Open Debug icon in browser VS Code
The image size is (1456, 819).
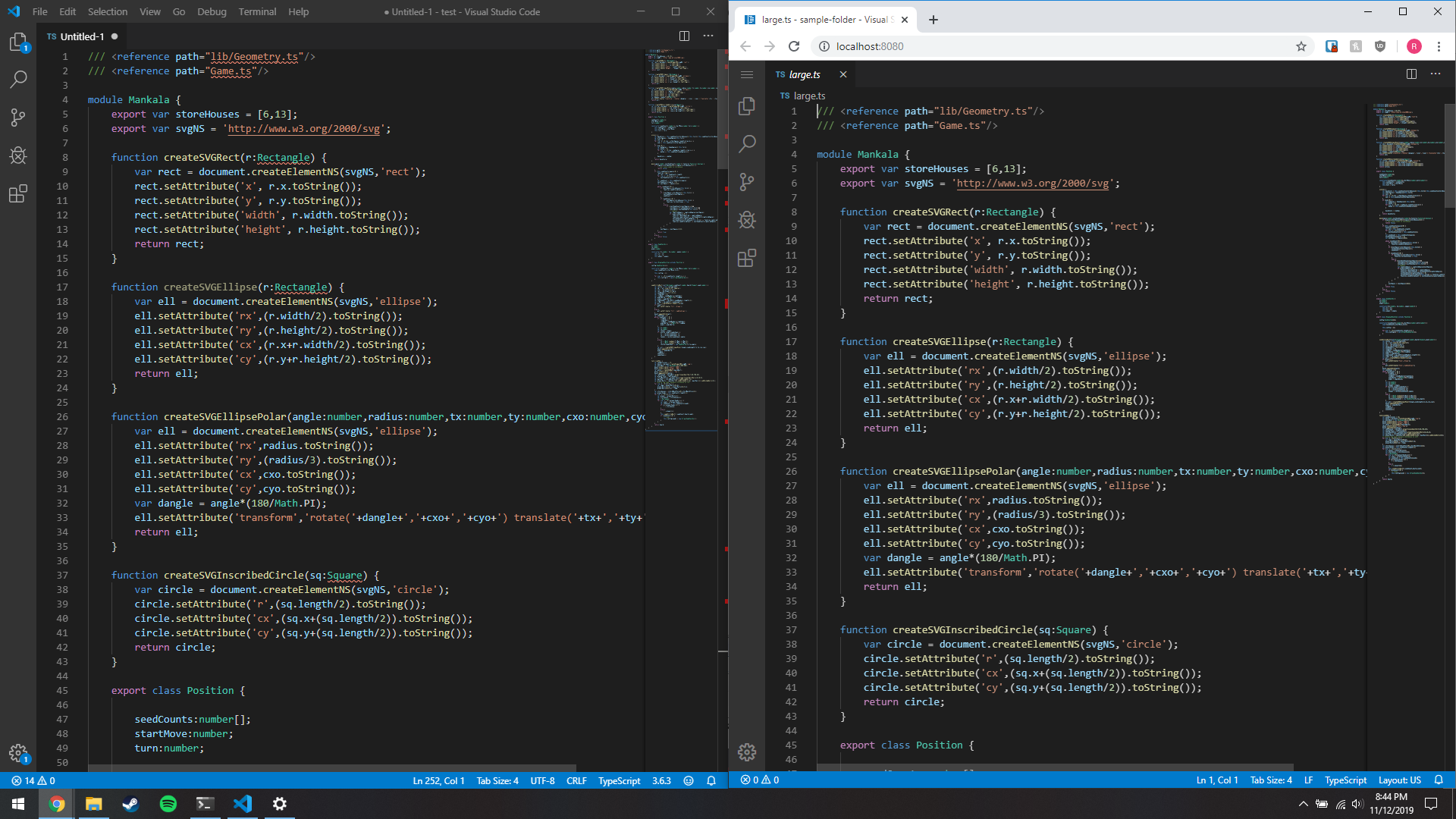click(747, 220)
